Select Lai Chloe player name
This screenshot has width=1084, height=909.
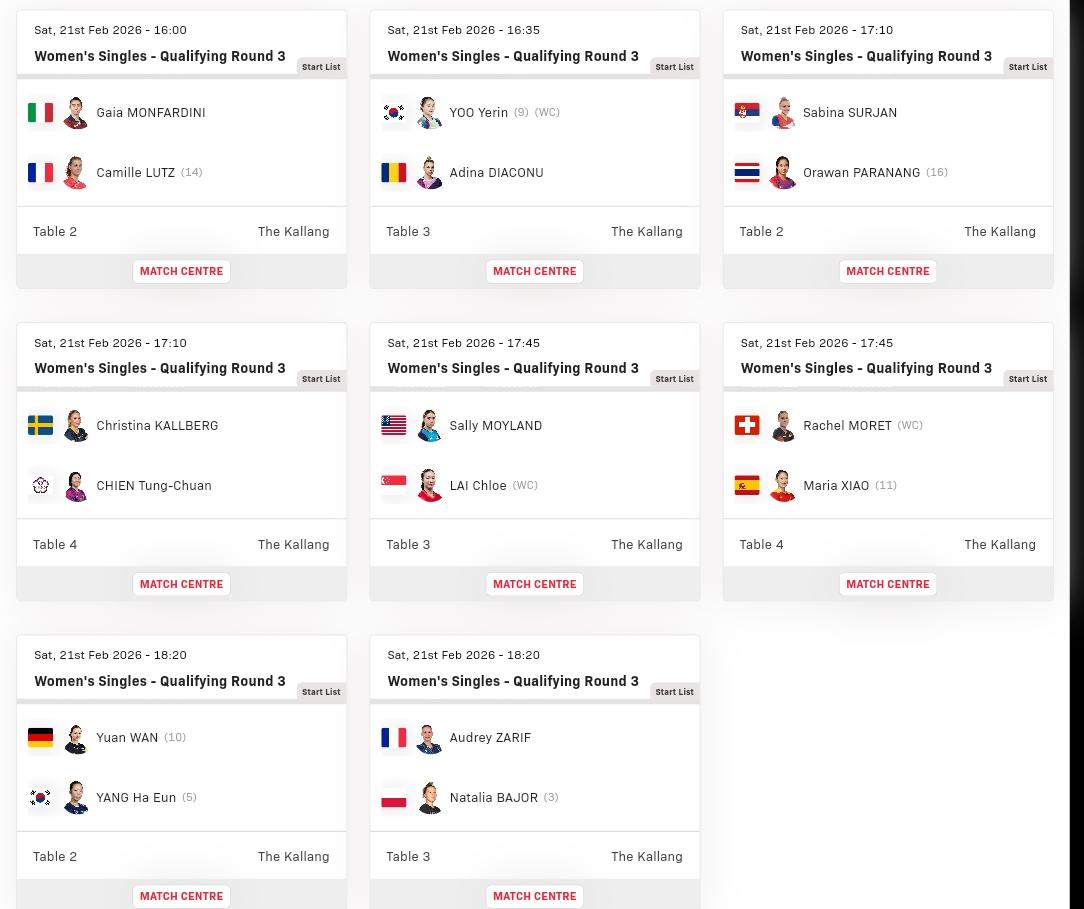[x=477, y=486]
